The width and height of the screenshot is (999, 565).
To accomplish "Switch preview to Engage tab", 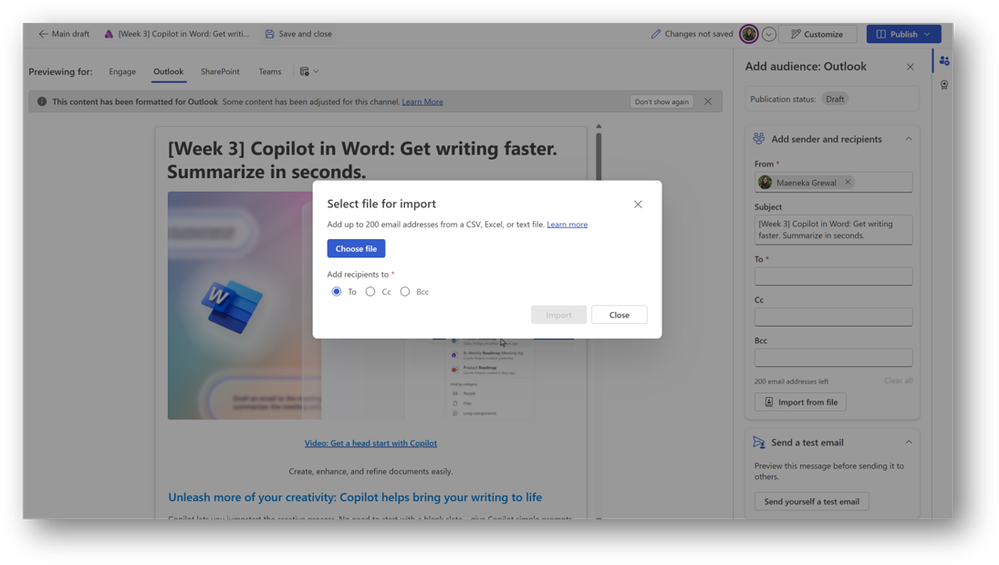I will pos(122,71).
